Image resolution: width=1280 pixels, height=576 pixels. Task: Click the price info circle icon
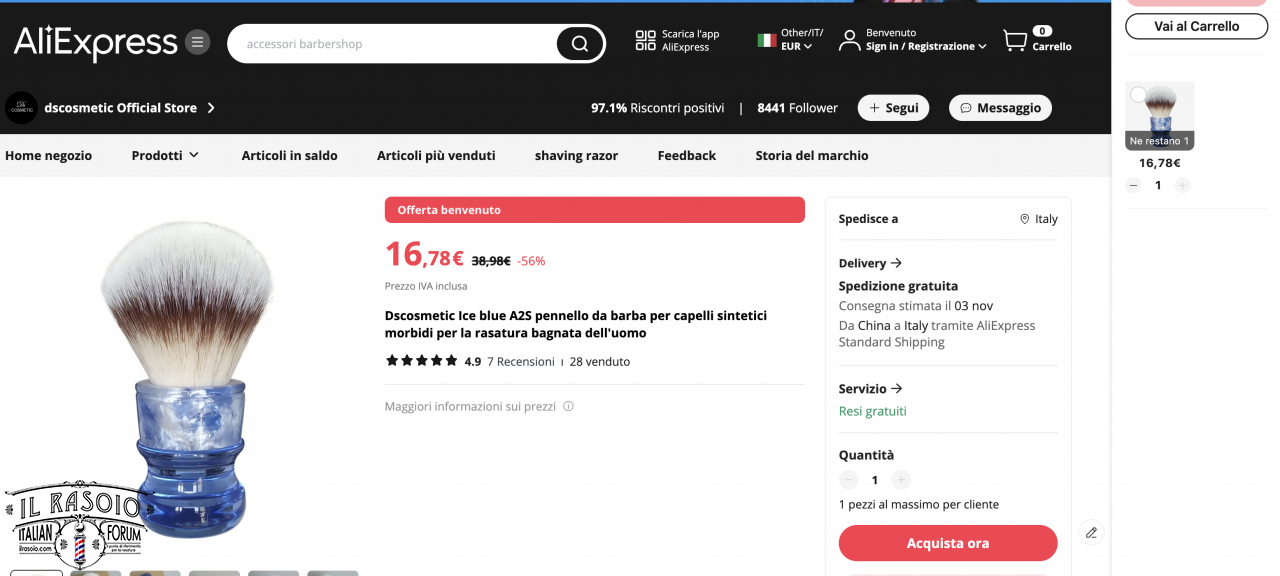(x=568, y=407)
